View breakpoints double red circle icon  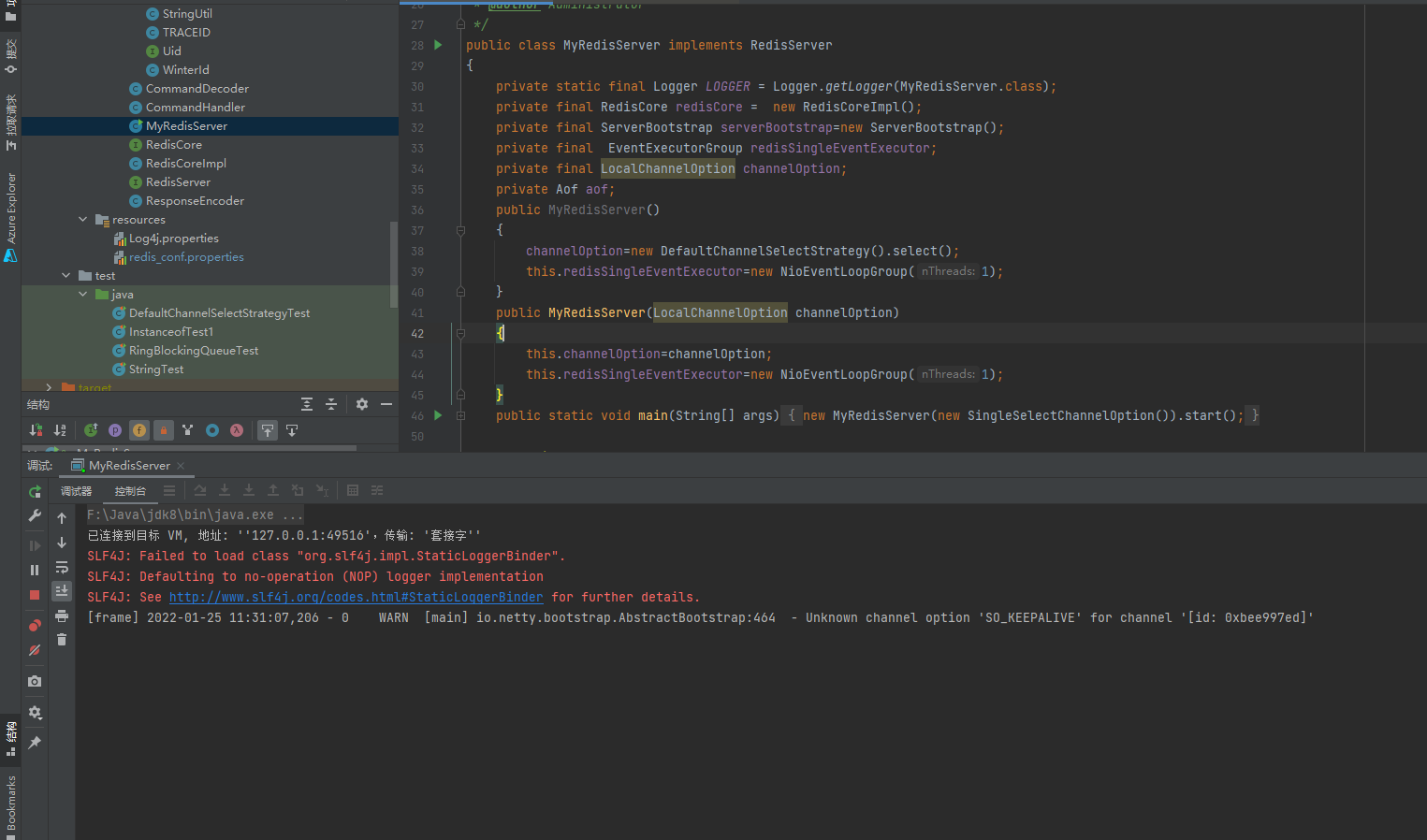35,625
